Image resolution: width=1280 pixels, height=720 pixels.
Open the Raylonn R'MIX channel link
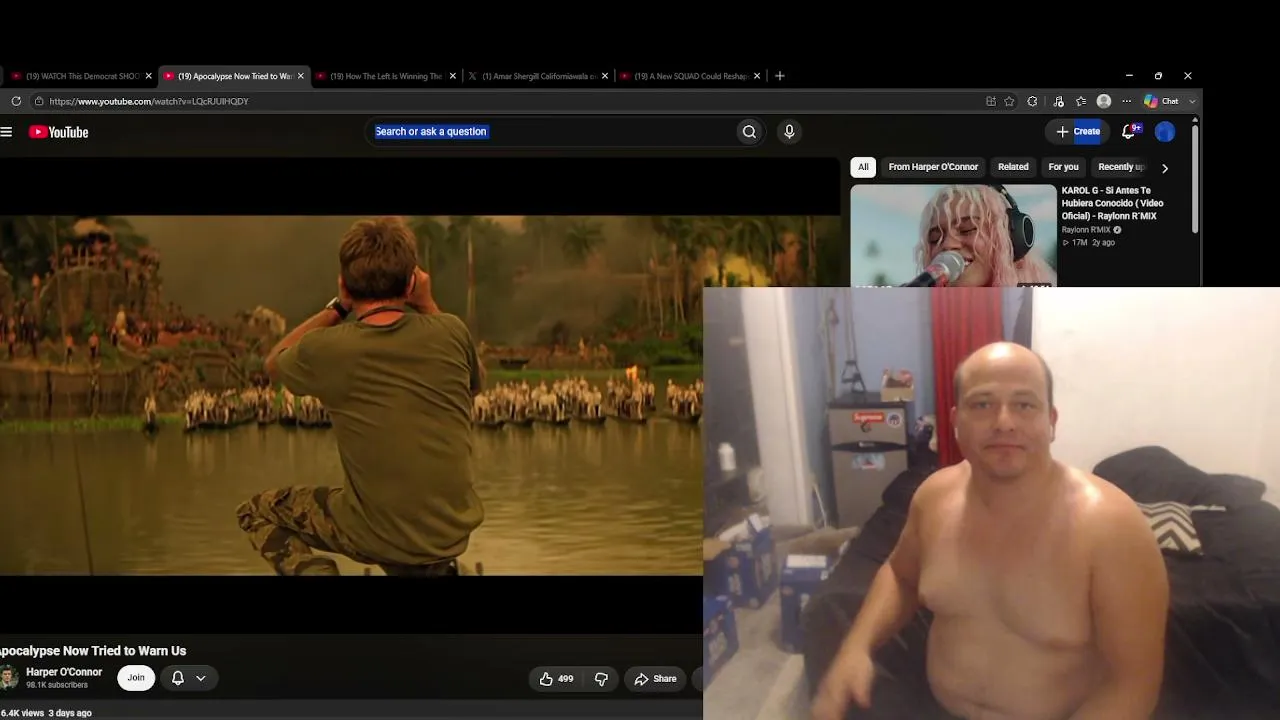pyautogui.click(x=1086, y=230)
